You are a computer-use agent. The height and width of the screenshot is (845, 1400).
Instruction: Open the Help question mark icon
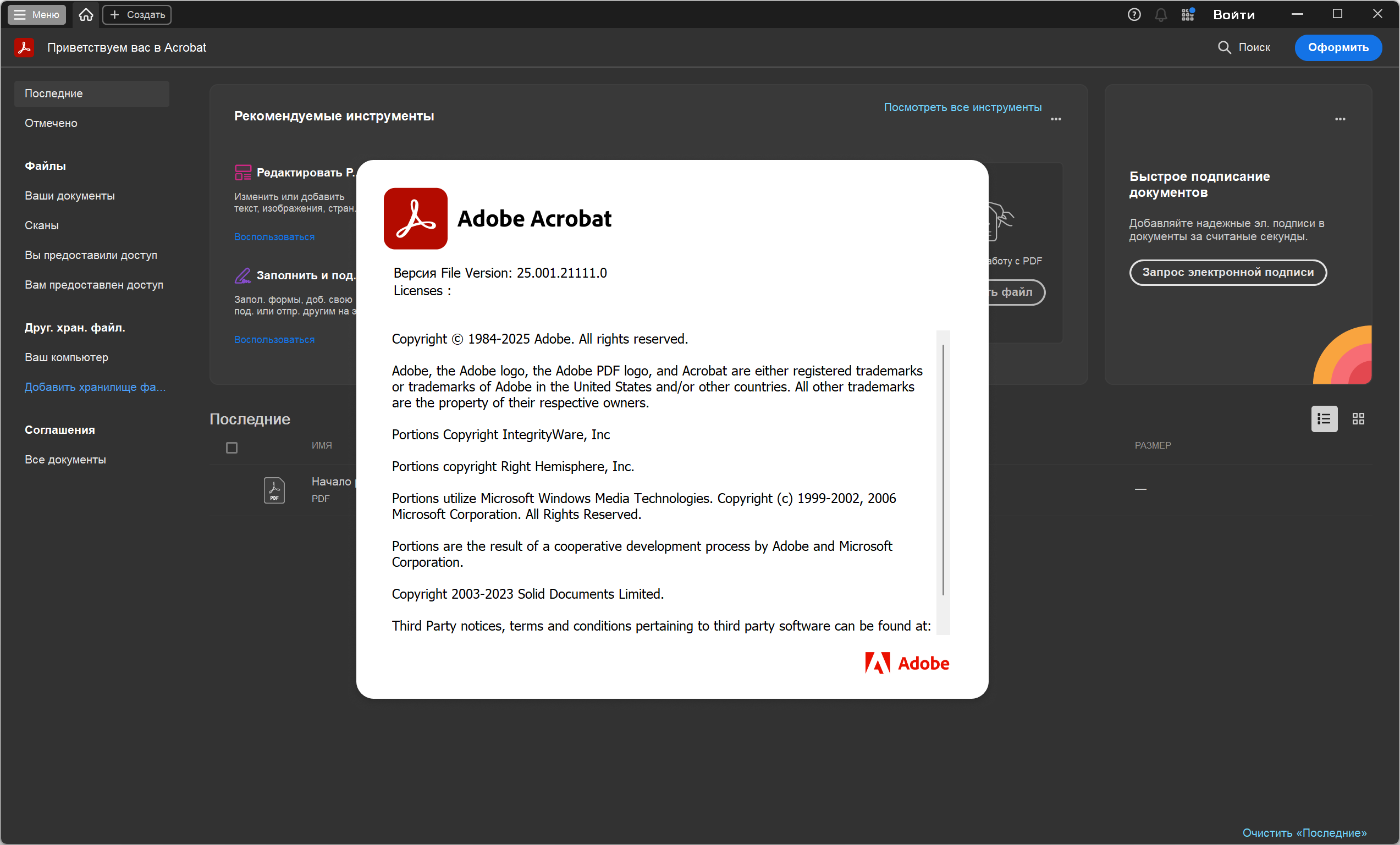click(x=1133, y=15)
